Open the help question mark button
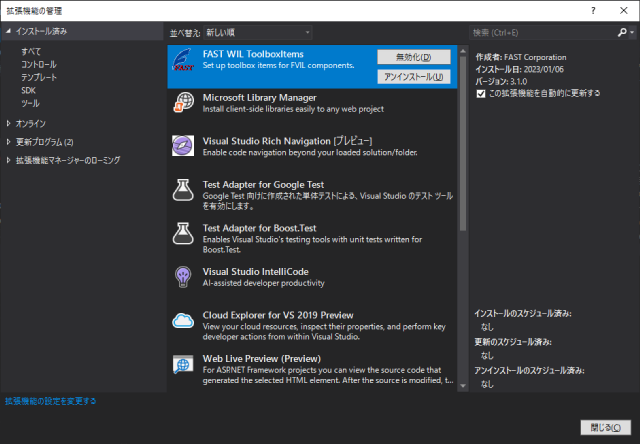The image size is (640, 444). click(593, 11)
